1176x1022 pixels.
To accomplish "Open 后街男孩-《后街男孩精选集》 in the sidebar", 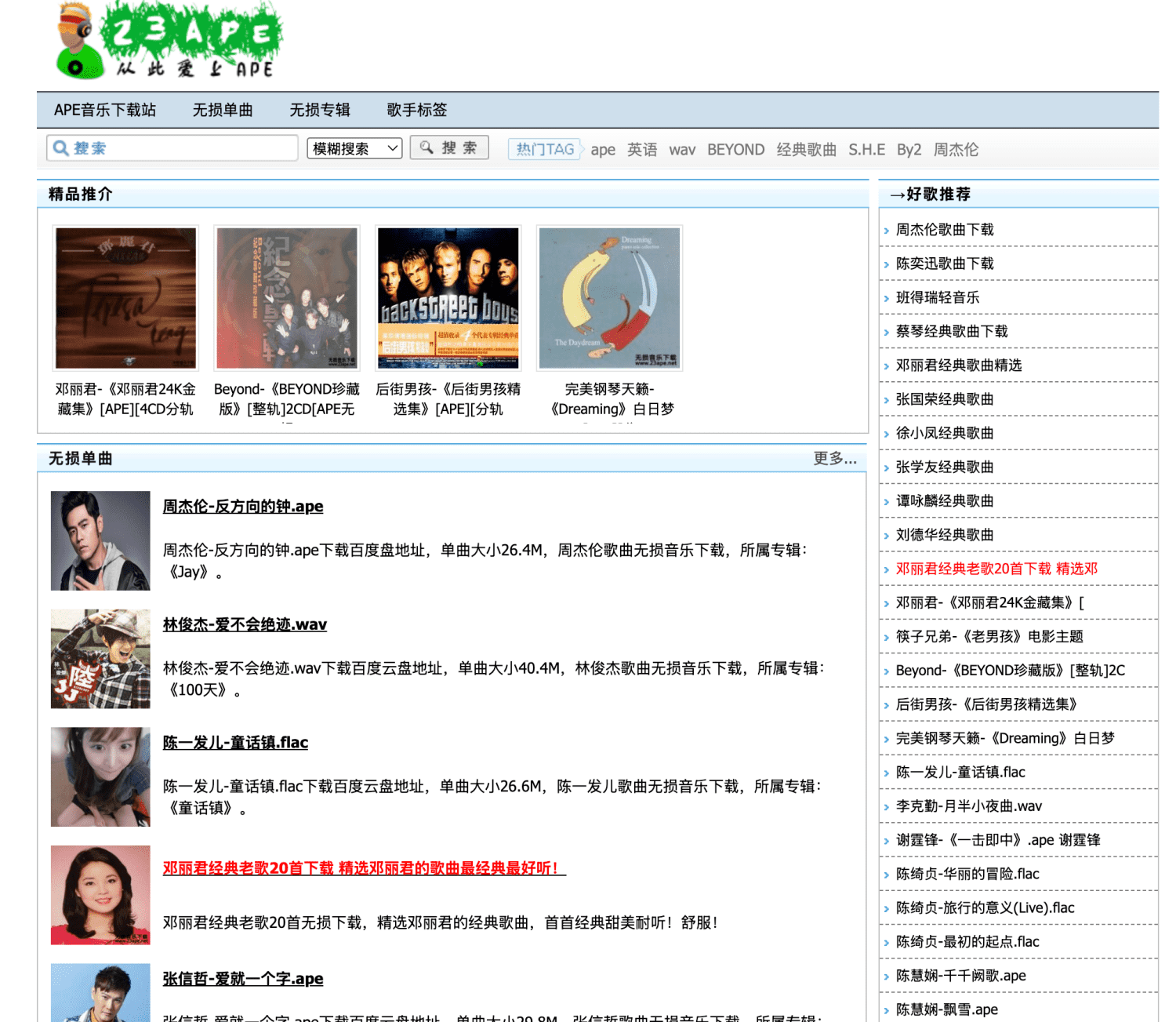I will [x=986, y=704].
